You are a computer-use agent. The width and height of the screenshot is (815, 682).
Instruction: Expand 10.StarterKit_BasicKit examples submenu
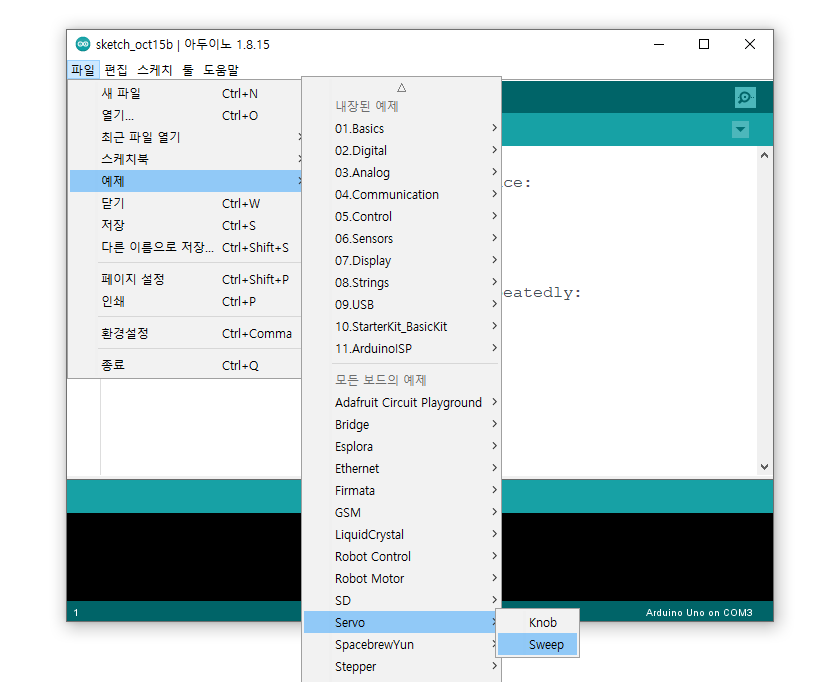pos(402,326)
